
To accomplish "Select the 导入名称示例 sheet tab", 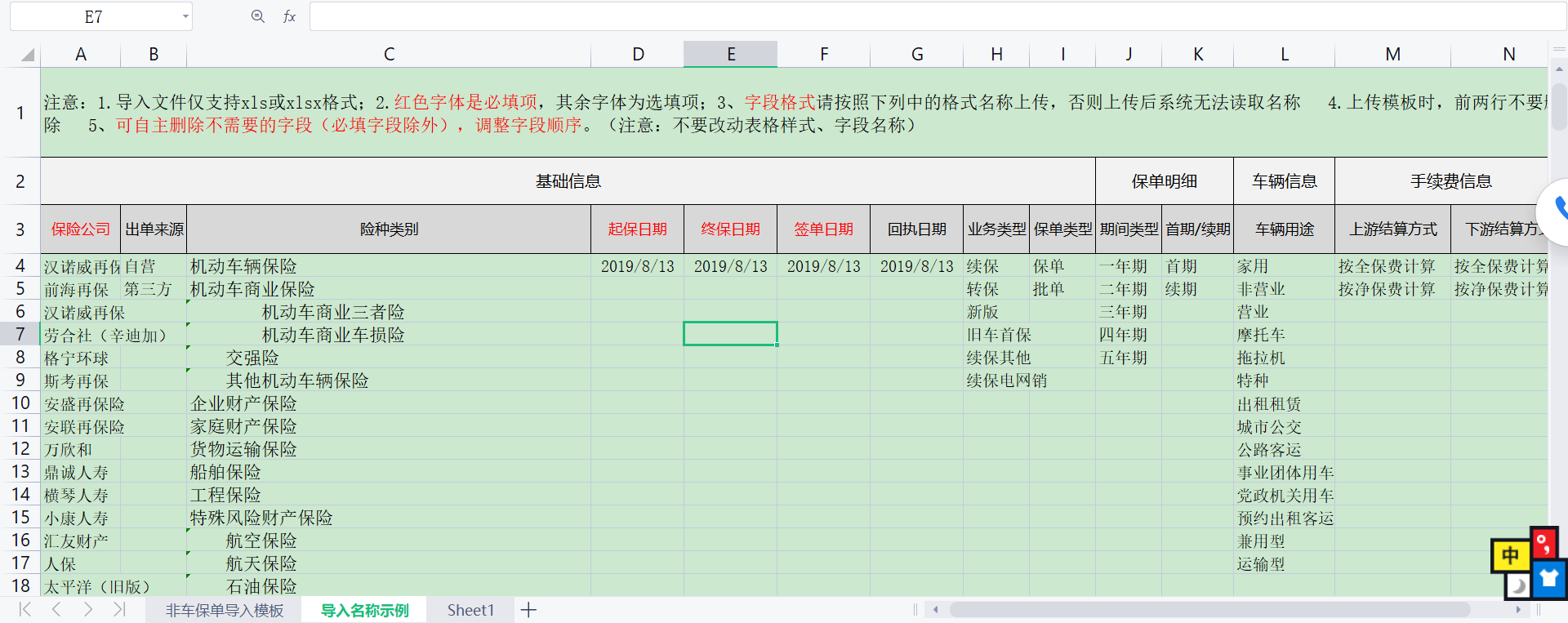I will click(364, 610).
